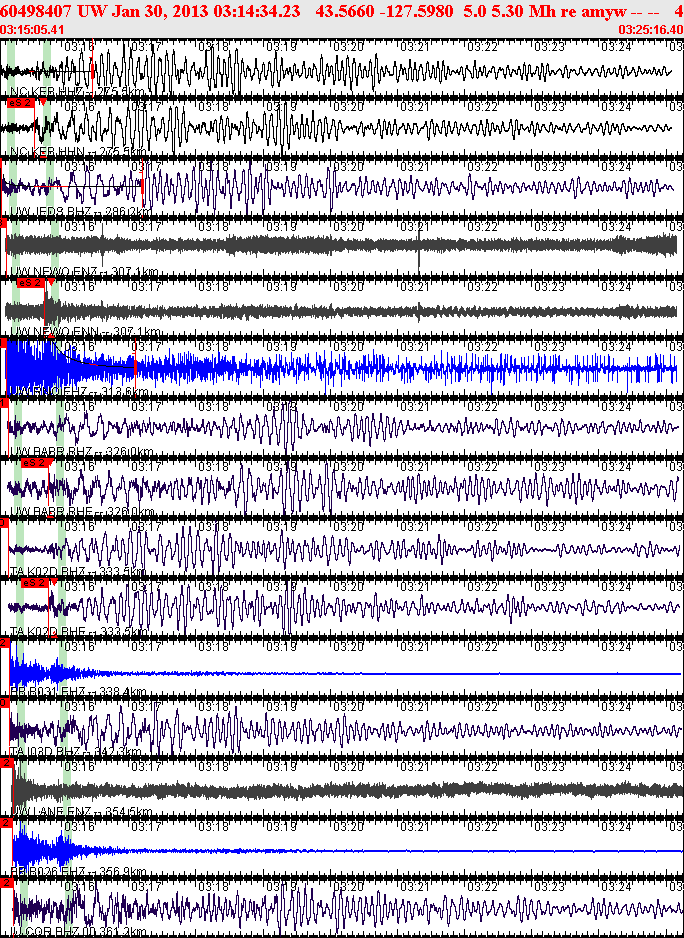Select the 'UW BABR BHE 326.0km' channel label
Screen dimensions: 684x938
(x=81, y=511)
